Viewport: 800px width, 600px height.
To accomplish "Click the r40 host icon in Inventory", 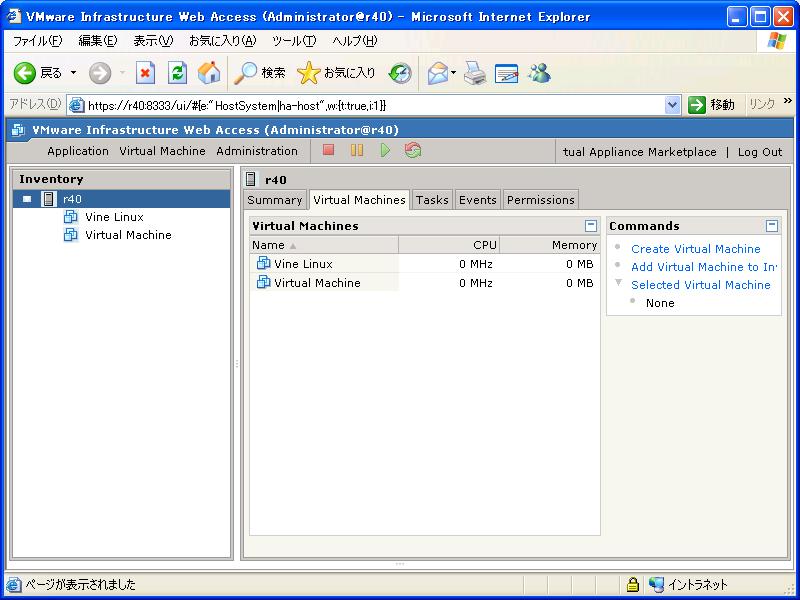I will point(48,199).
